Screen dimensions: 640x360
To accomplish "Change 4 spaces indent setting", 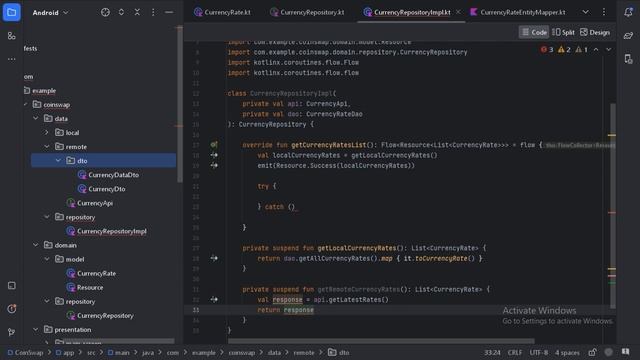I will coord(567,352).
